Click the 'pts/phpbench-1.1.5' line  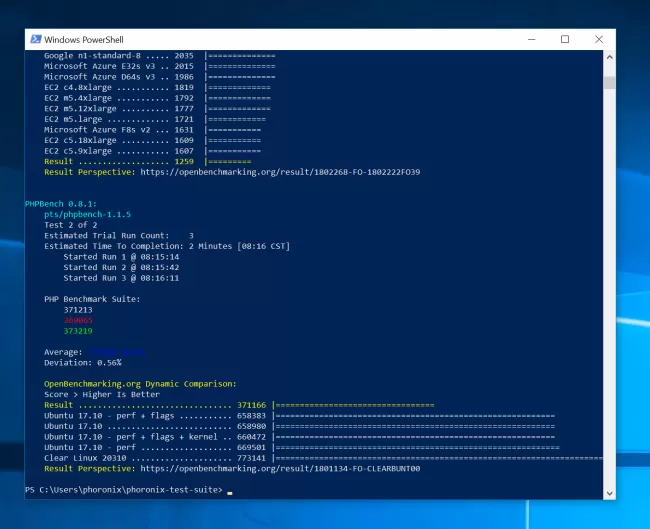(87, 214)
